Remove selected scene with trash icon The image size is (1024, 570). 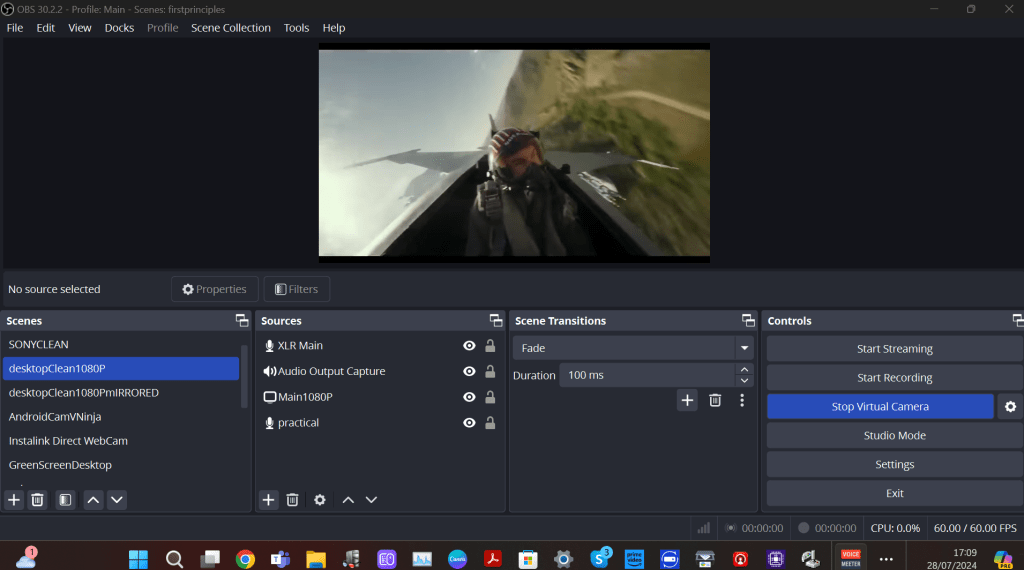[38, 500]
